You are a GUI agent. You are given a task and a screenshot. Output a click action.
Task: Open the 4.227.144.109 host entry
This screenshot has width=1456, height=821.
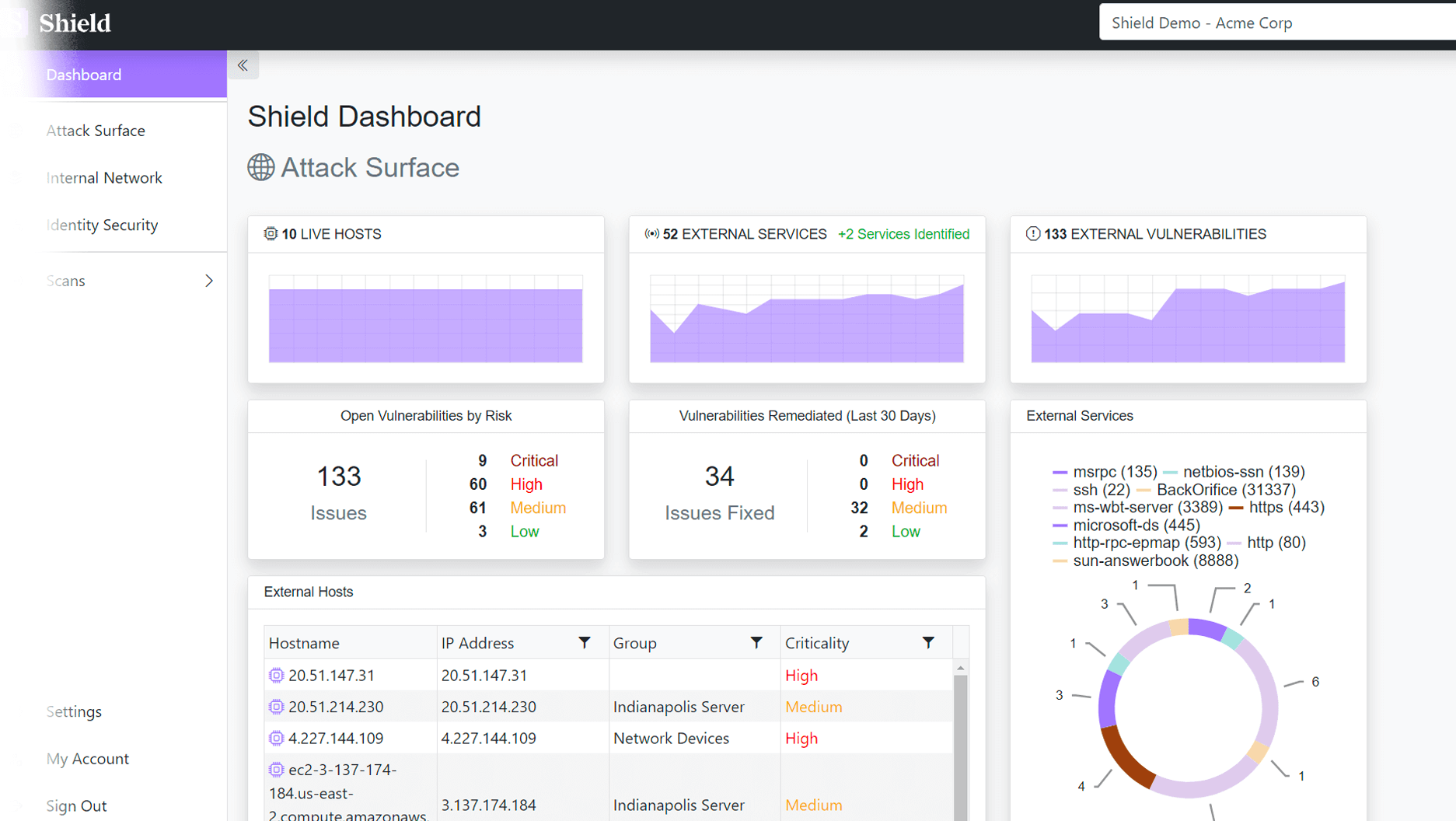point(335,739)
